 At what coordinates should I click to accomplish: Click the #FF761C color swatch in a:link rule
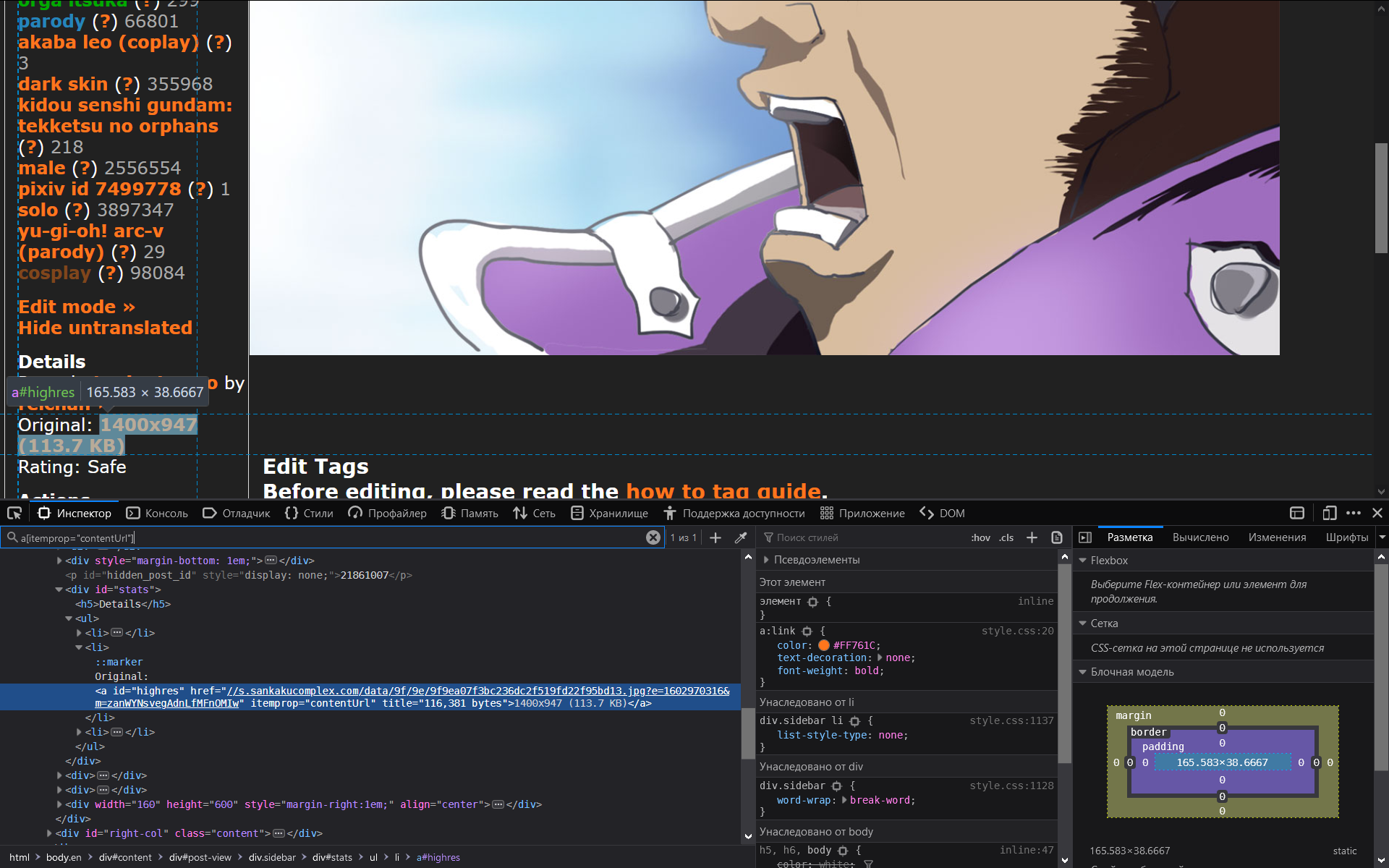click(x=824, y=645)
